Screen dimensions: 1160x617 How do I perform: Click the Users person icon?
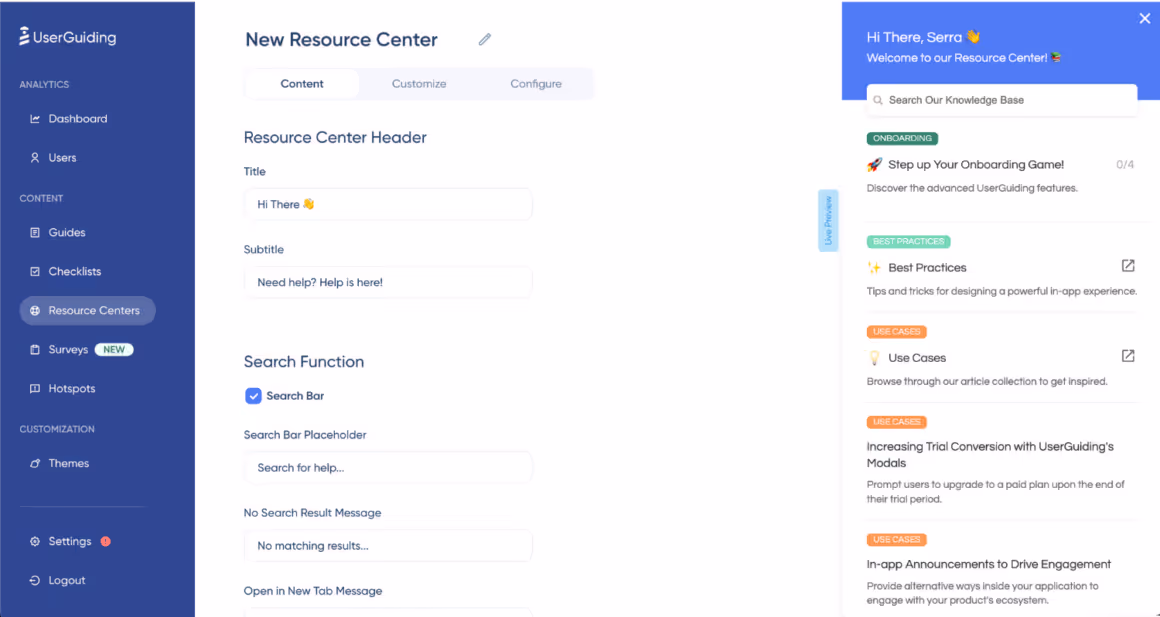35,158
